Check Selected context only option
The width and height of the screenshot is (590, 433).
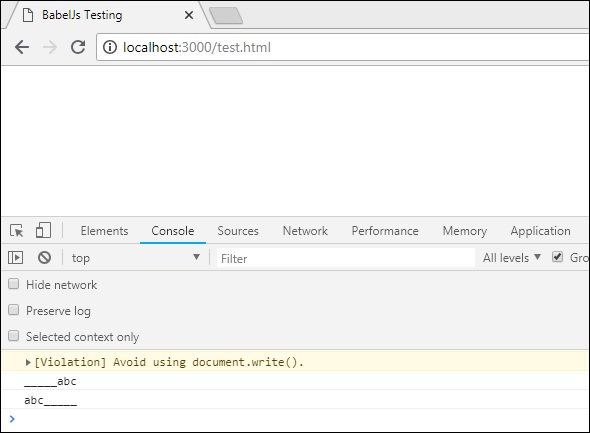[14, 336]
